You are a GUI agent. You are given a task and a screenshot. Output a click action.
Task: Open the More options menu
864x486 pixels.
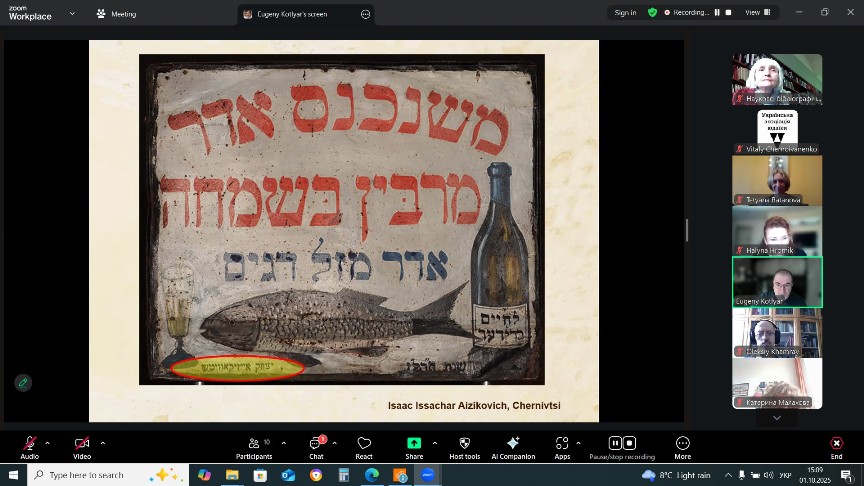[x=682, y=444]
